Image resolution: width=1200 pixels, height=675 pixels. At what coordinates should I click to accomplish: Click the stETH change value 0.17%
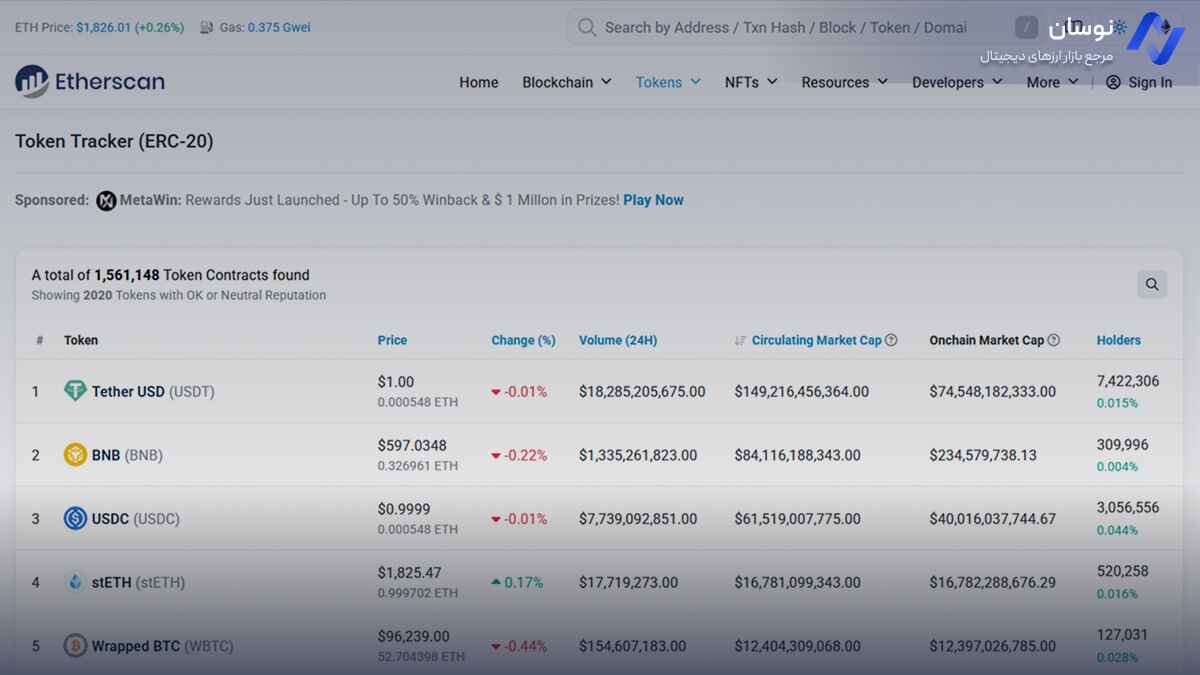coord(524,582)
